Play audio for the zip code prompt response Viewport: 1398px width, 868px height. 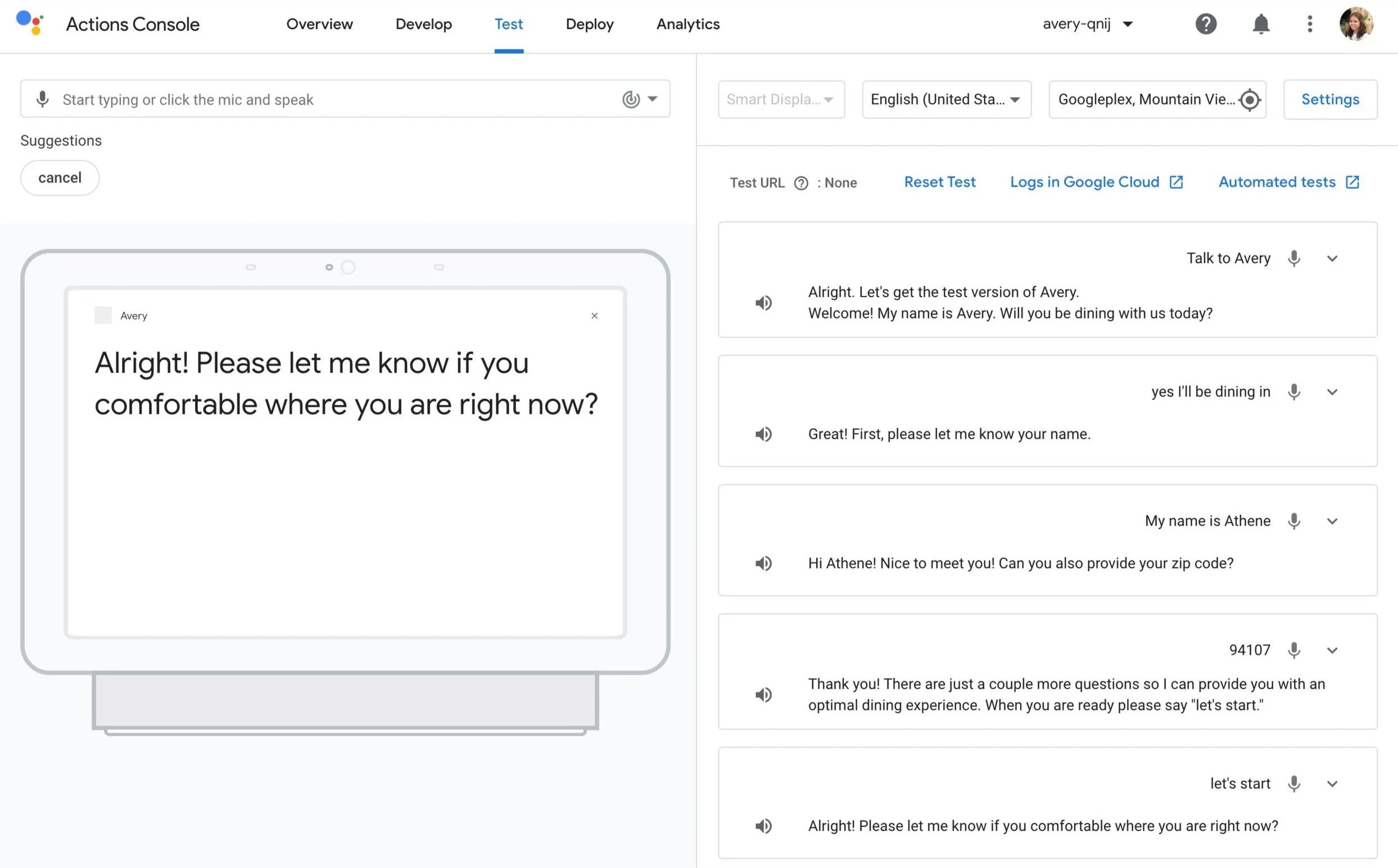tap(763, 563)
